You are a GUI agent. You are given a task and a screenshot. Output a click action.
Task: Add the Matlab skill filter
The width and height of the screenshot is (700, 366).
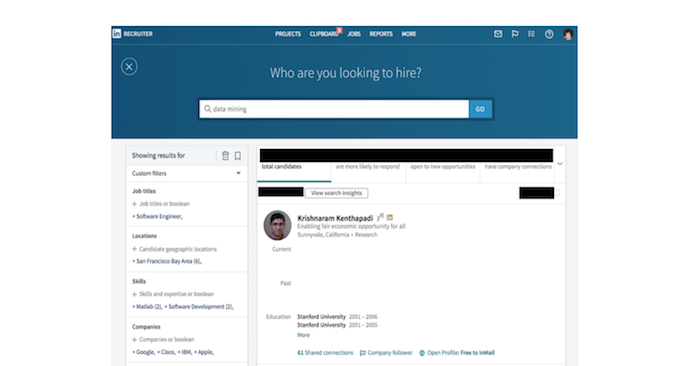147,307
